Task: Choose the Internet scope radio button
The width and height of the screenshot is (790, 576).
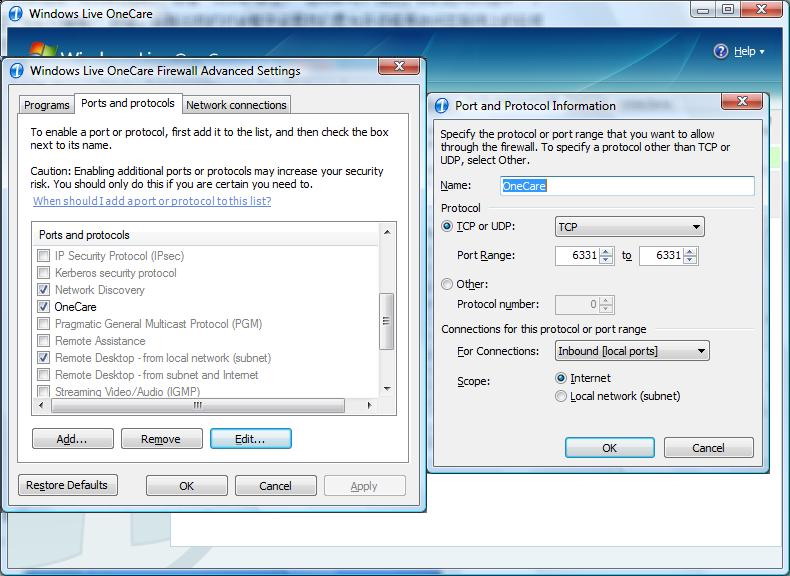Action: point(561,378)
